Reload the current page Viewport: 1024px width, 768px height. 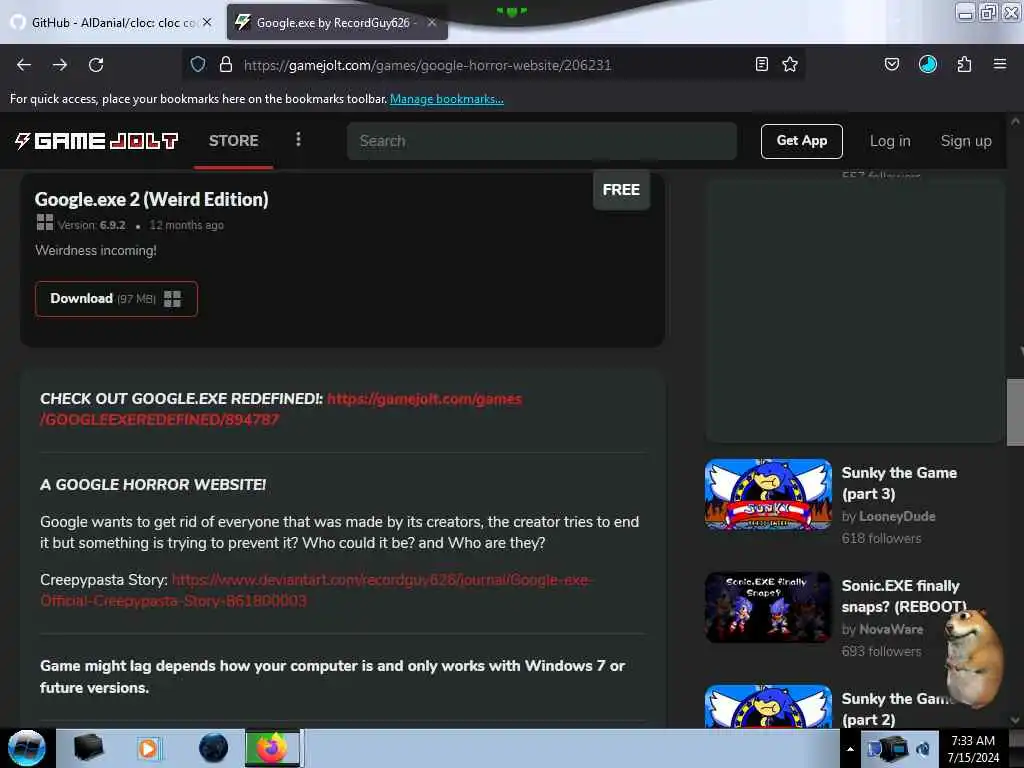pyautogui.click(x=96, y=65)
